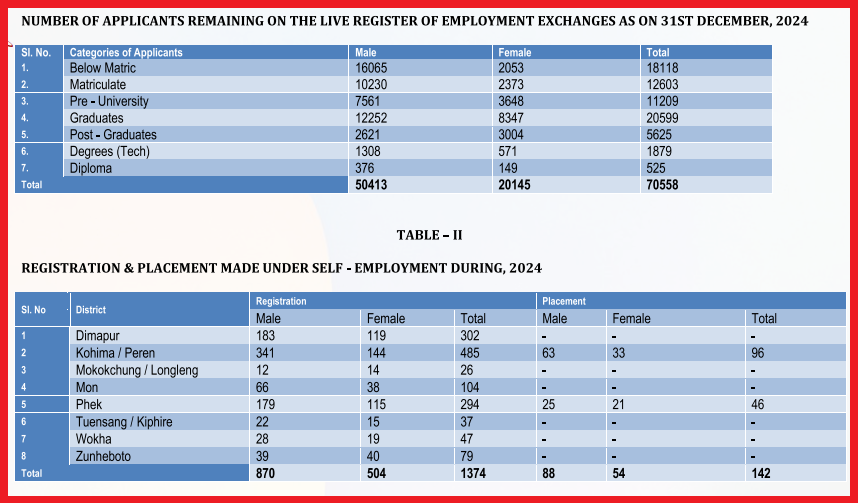Click the Placement group header
858x503 pixels.
point(564,301)
